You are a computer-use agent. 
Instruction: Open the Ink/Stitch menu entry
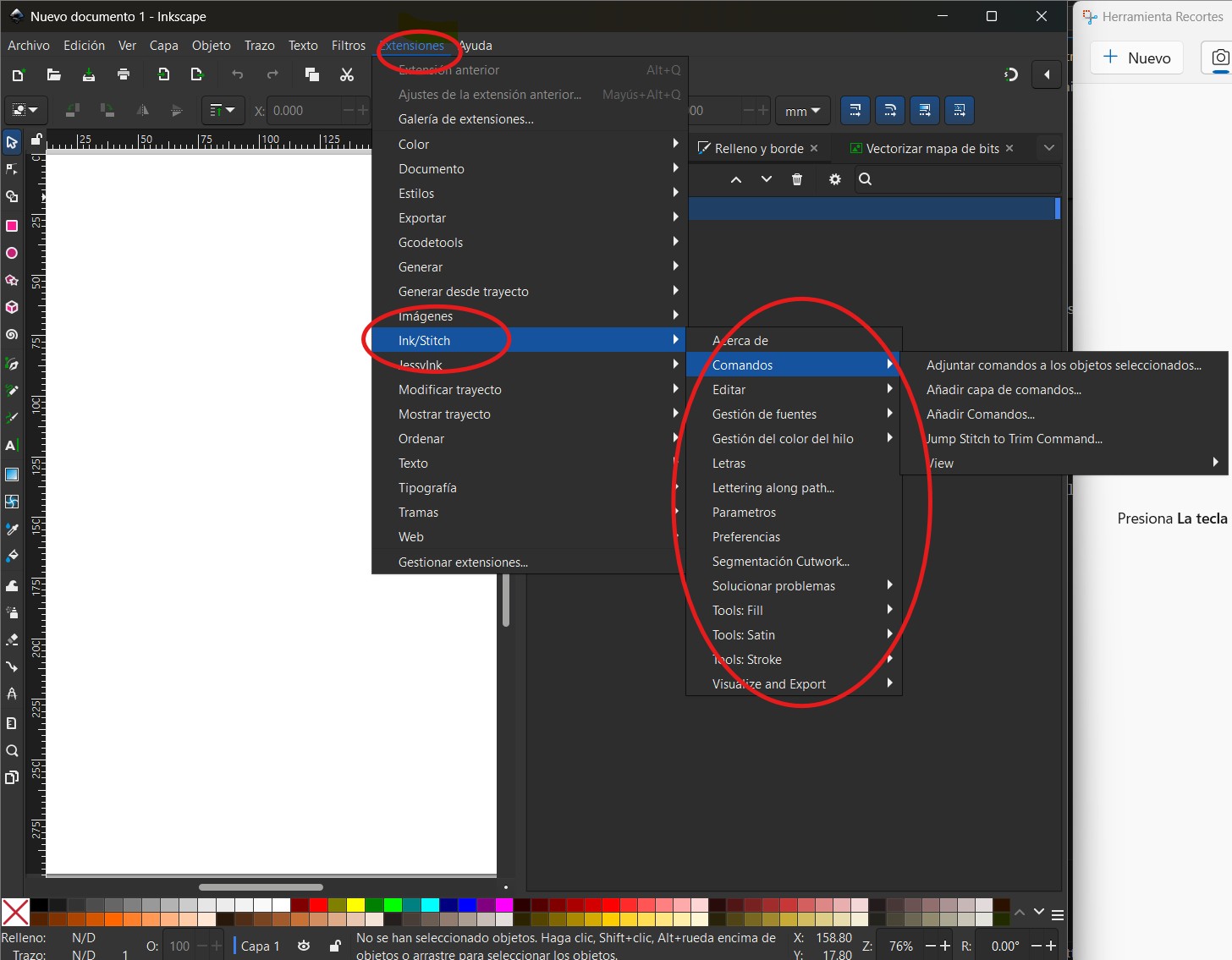click(x=528, y=340)
